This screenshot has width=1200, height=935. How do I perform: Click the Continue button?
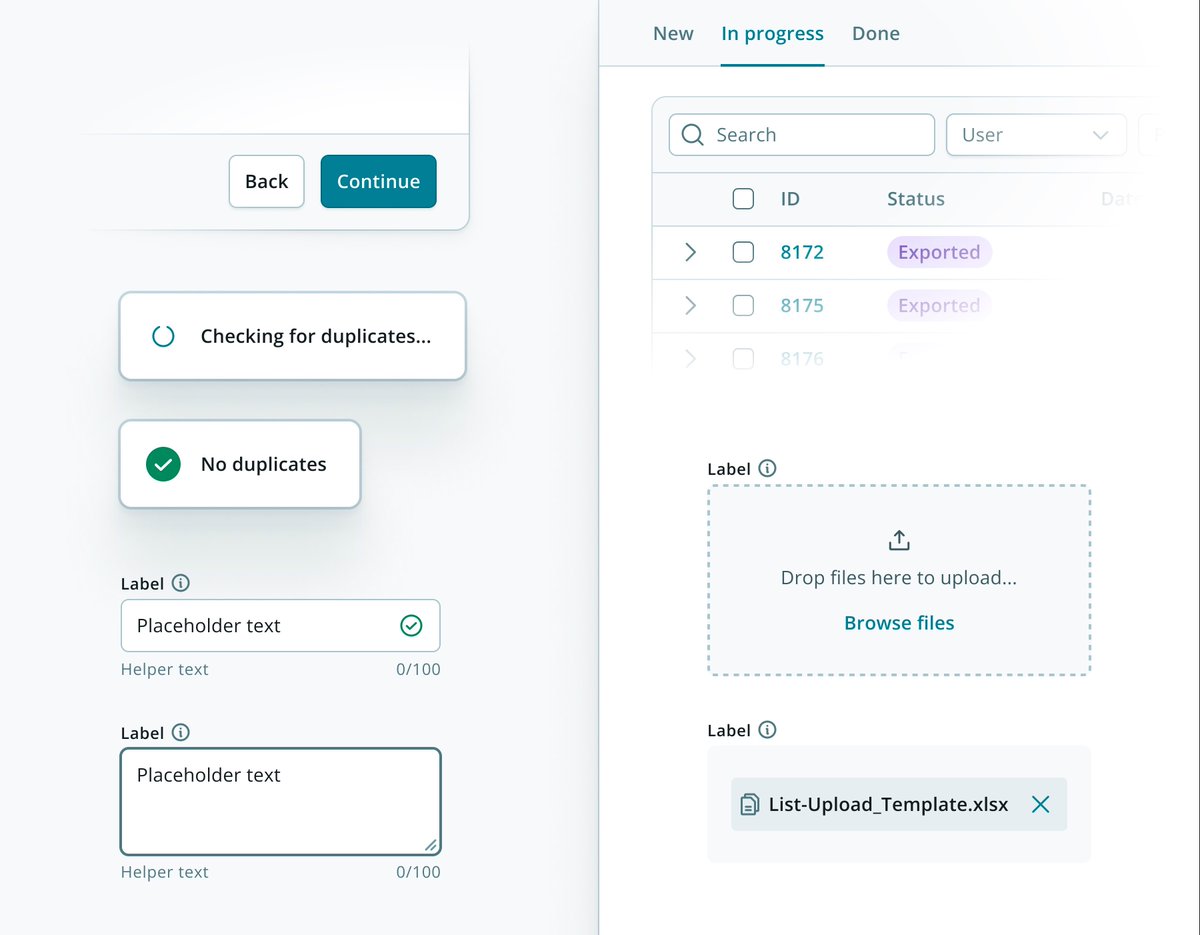tap(378, 181)
